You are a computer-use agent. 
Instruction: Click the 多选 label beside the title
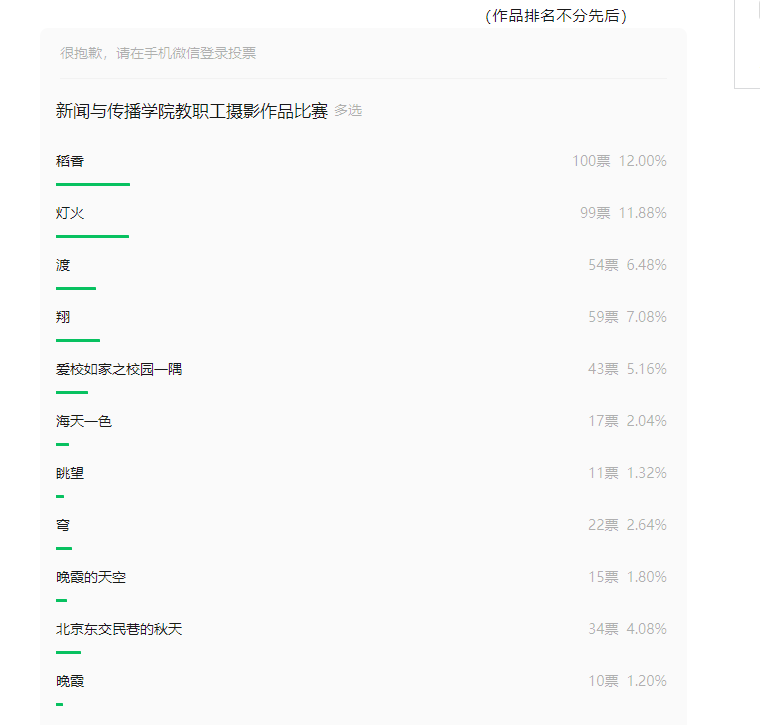[x=348, y=110]
